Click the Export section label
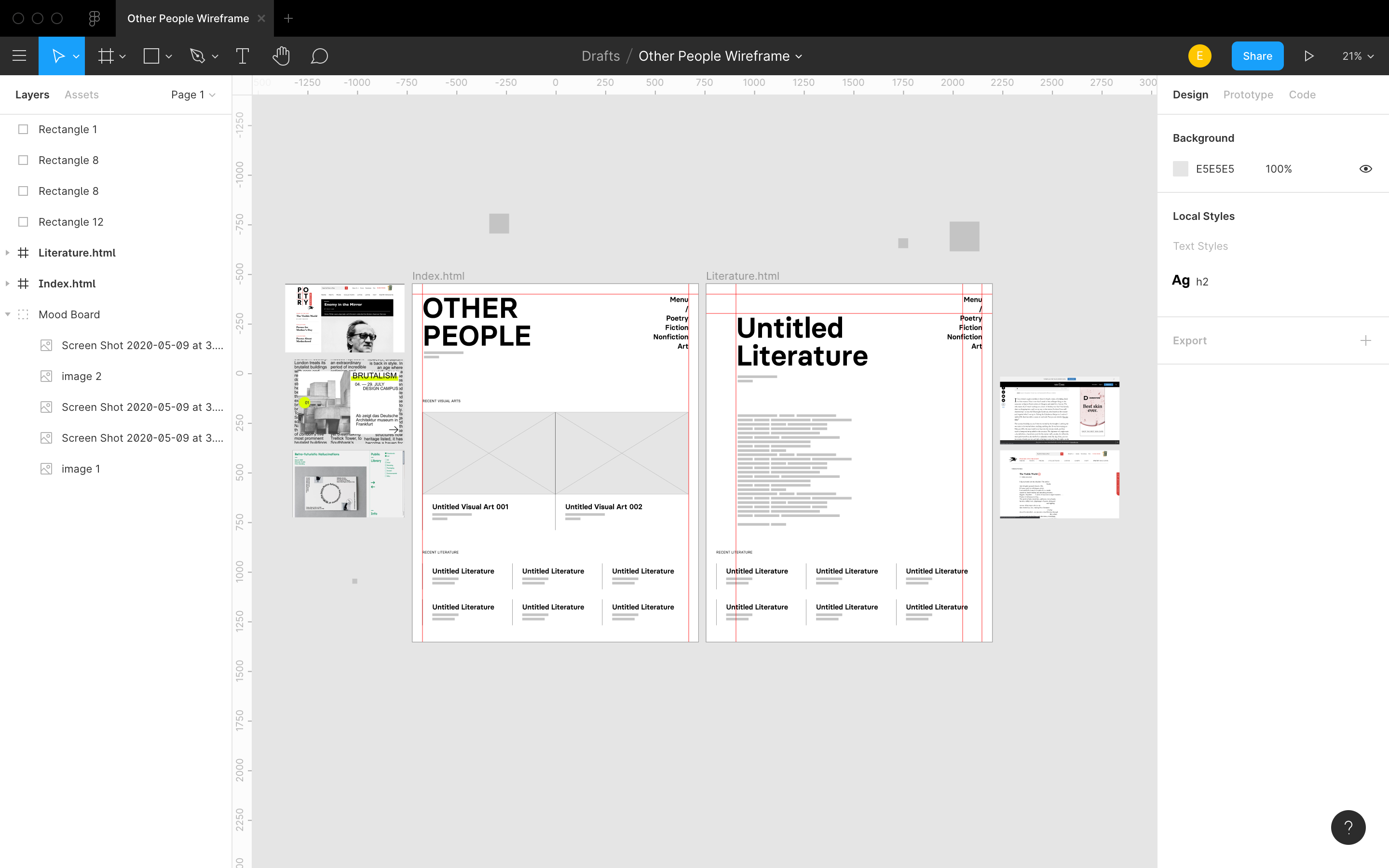The image size is (1389, 868). point(1189,340)
